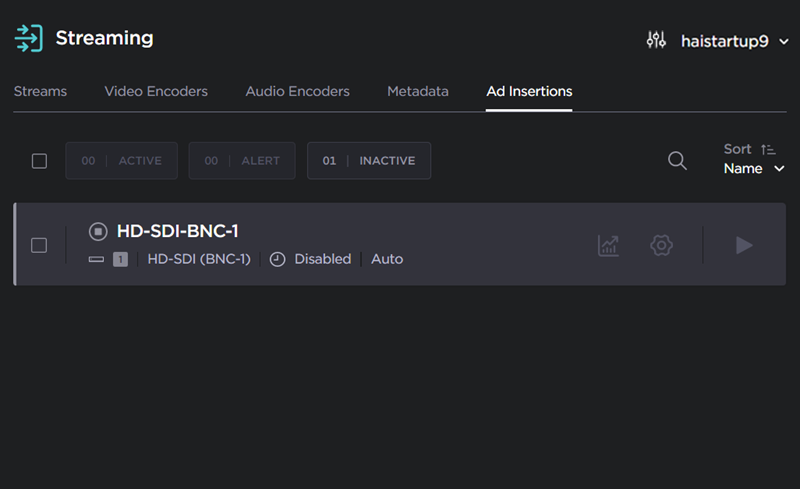The height and width of the screenshot is (489, 800).
Task: Open settings gear for HD-SDI-BNC-1
Action: (661, 245)
